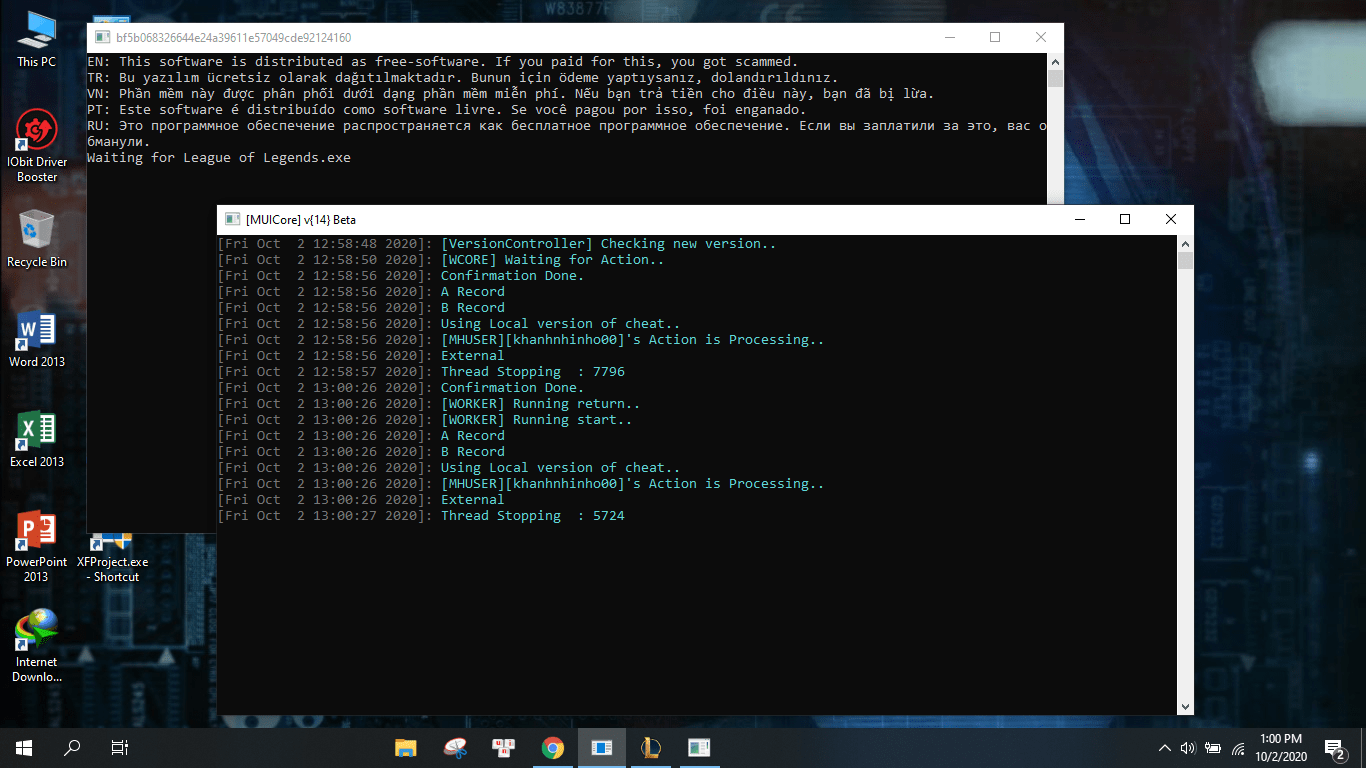This screenshot has width=1366, height=768.
Task: Click the 'B Record' line at 13:00:26
Action: (473, 451)
